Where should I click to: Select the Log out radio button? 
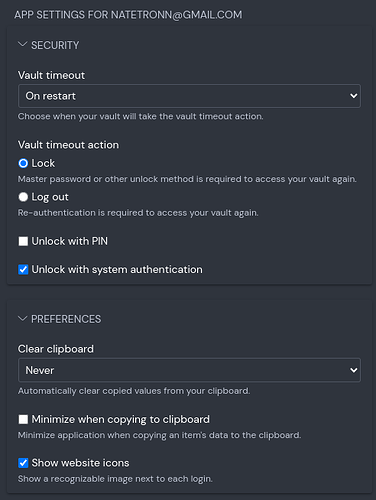click(x=23, y=197)
